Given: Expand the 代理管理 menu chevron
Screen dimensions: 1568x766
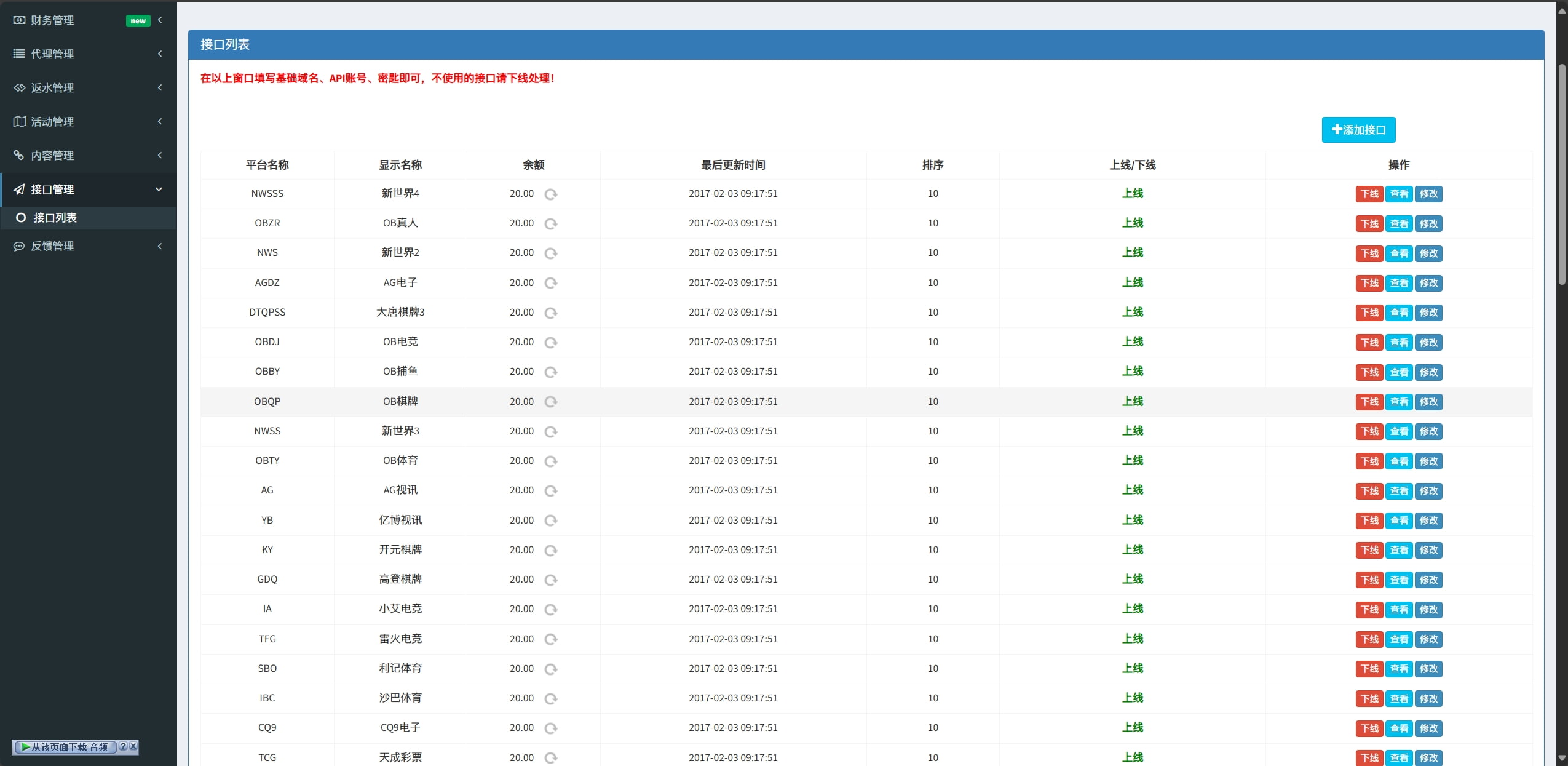Looking at the screenshot, I should 160,54.
